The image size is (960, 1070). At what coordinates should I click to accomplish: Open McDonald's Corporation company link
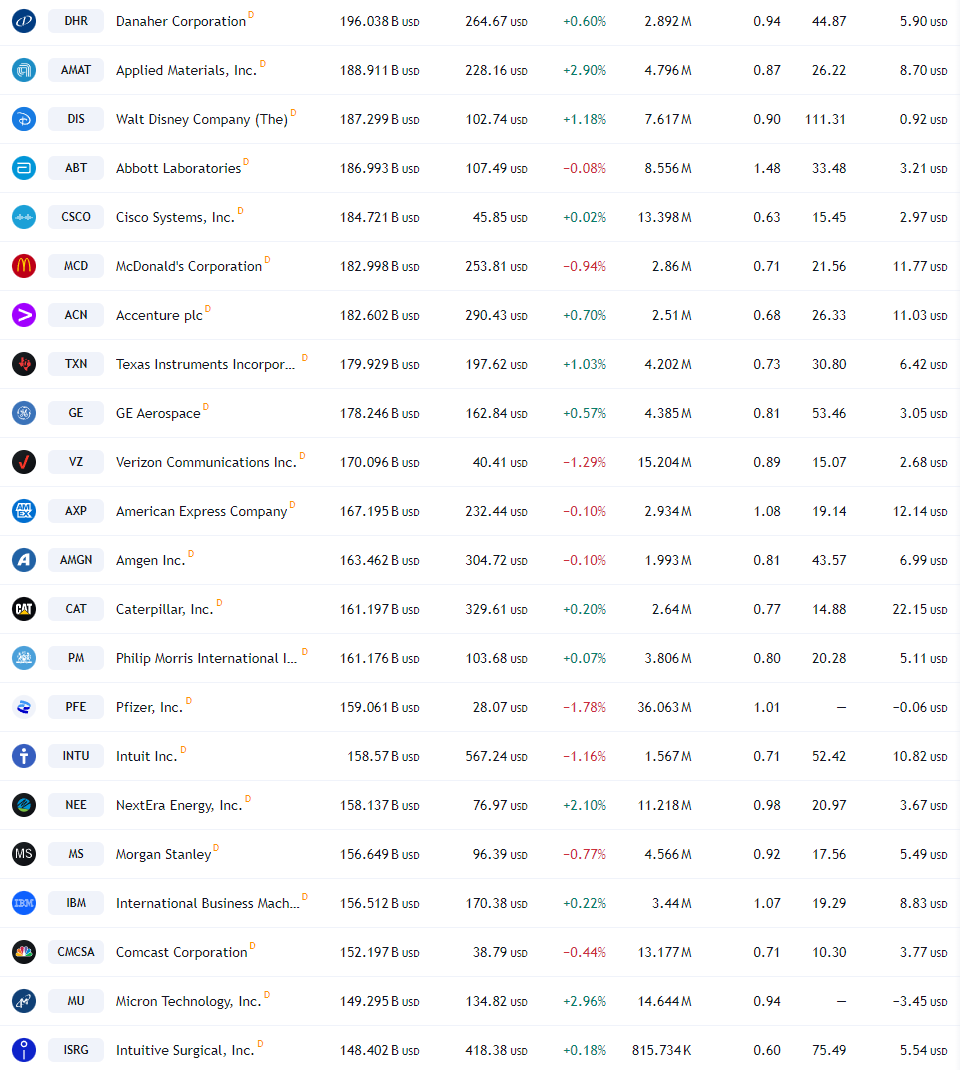point(189,266)
